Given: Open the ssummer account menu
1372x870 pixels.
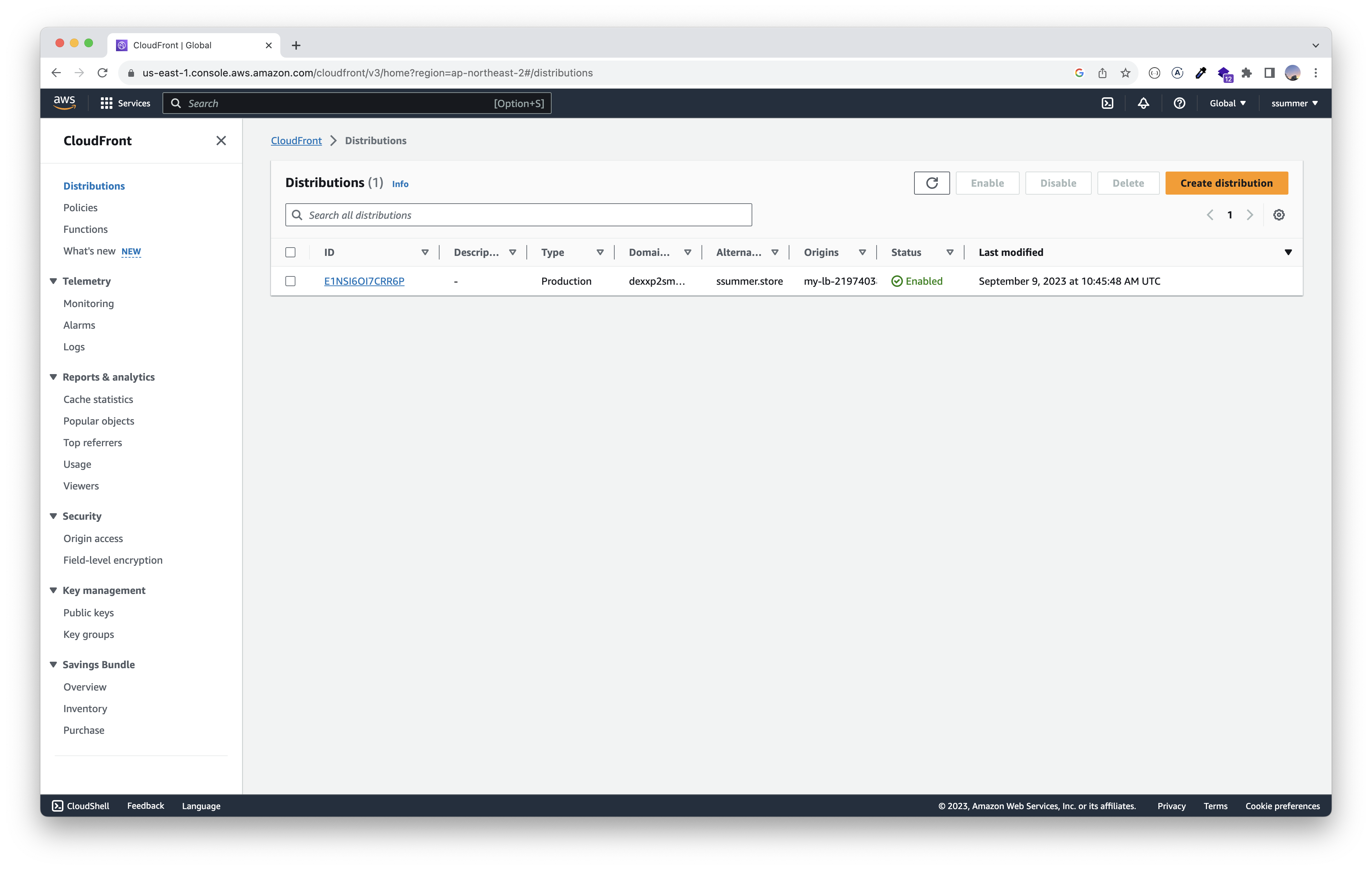Looking at the screenshot, I should pyautogui.click(x=1294, y=103).
